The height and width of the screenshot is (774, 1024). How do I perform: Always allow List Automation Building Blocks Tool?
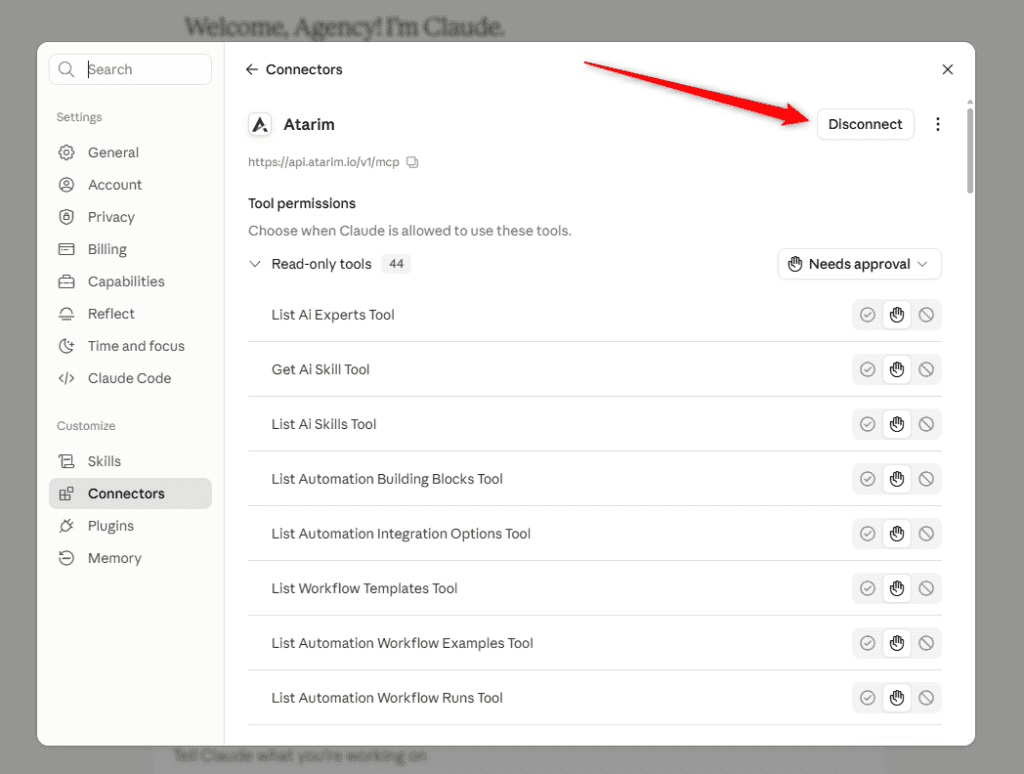[x=867, y=479]
